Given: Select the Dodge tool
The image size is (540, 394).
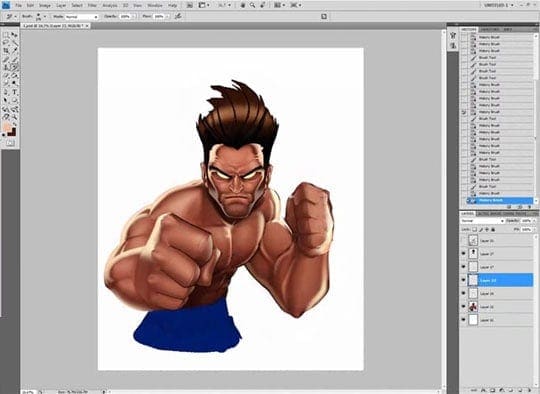Looking at the screenshot, I should (14, 83).
